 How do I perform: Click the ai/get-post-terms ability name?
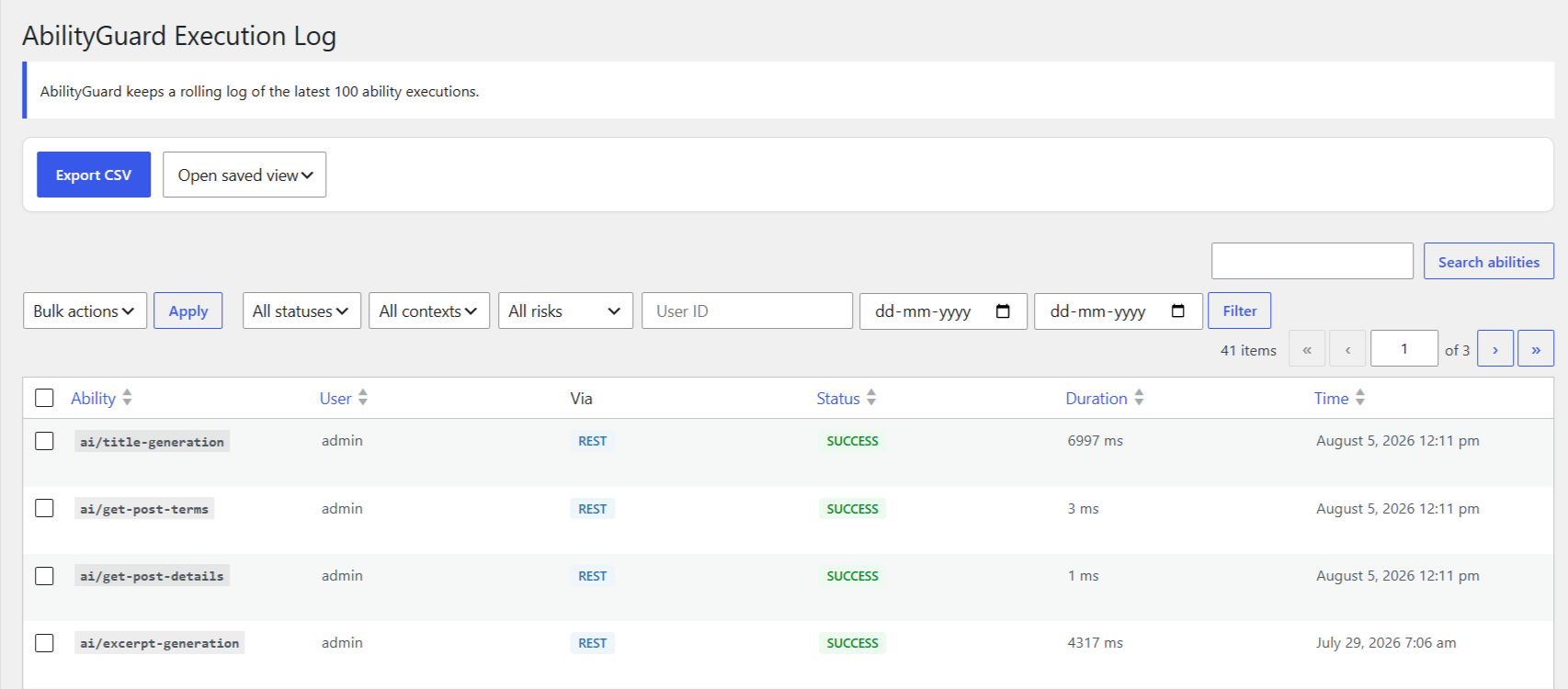click(144, 509)
